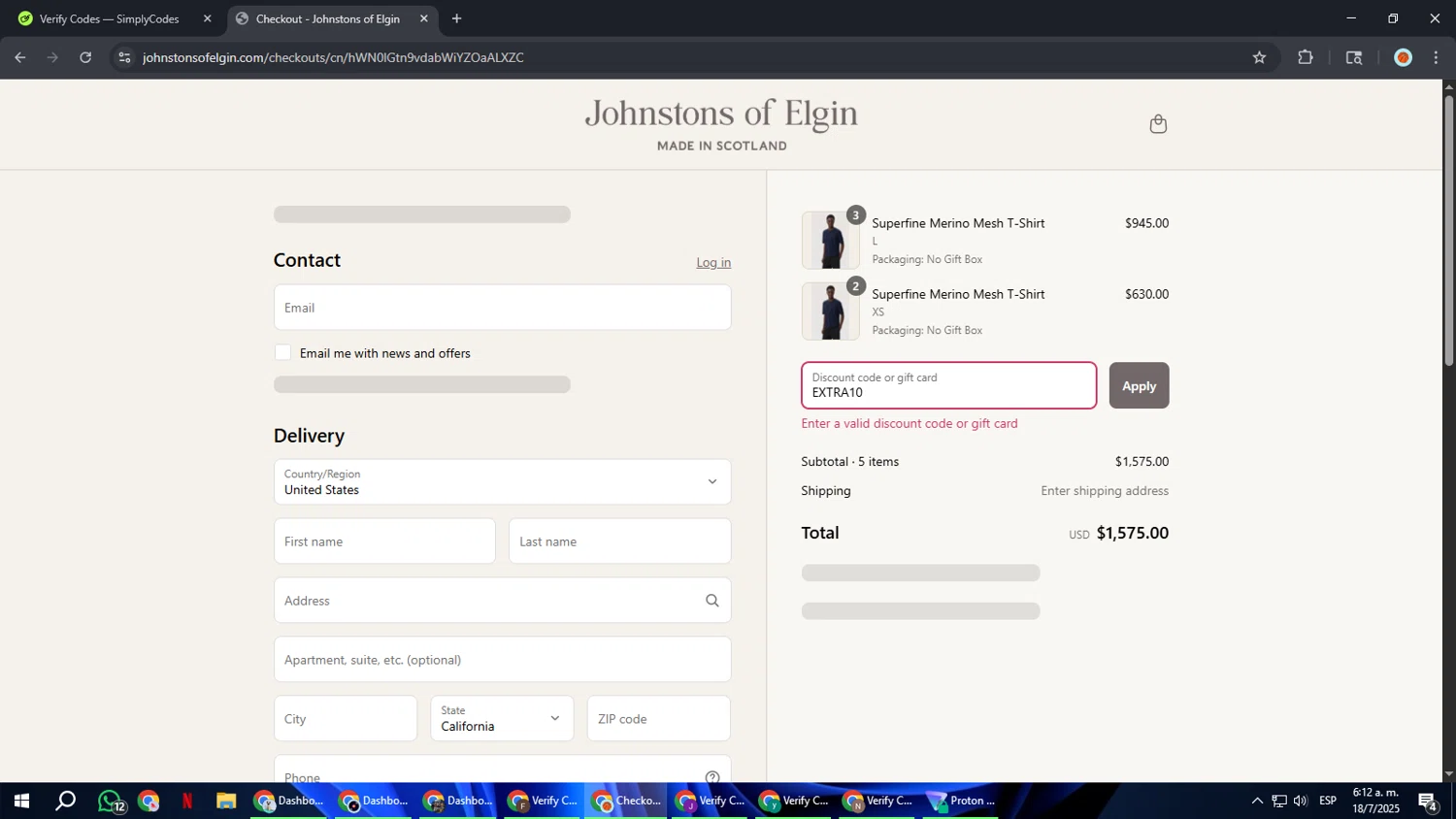
Task: Click the Apply discount button
Action: pos(1139,385)
